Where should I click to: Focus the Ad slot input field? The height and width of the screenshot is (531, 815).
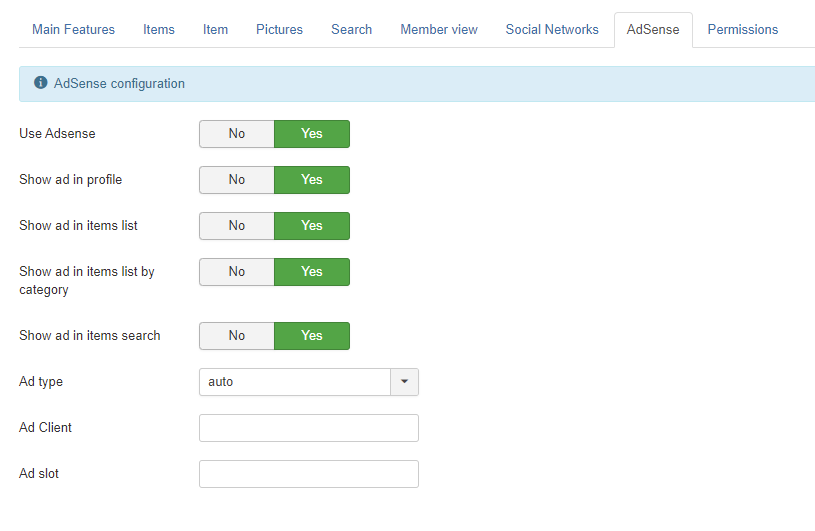(309, 474)
